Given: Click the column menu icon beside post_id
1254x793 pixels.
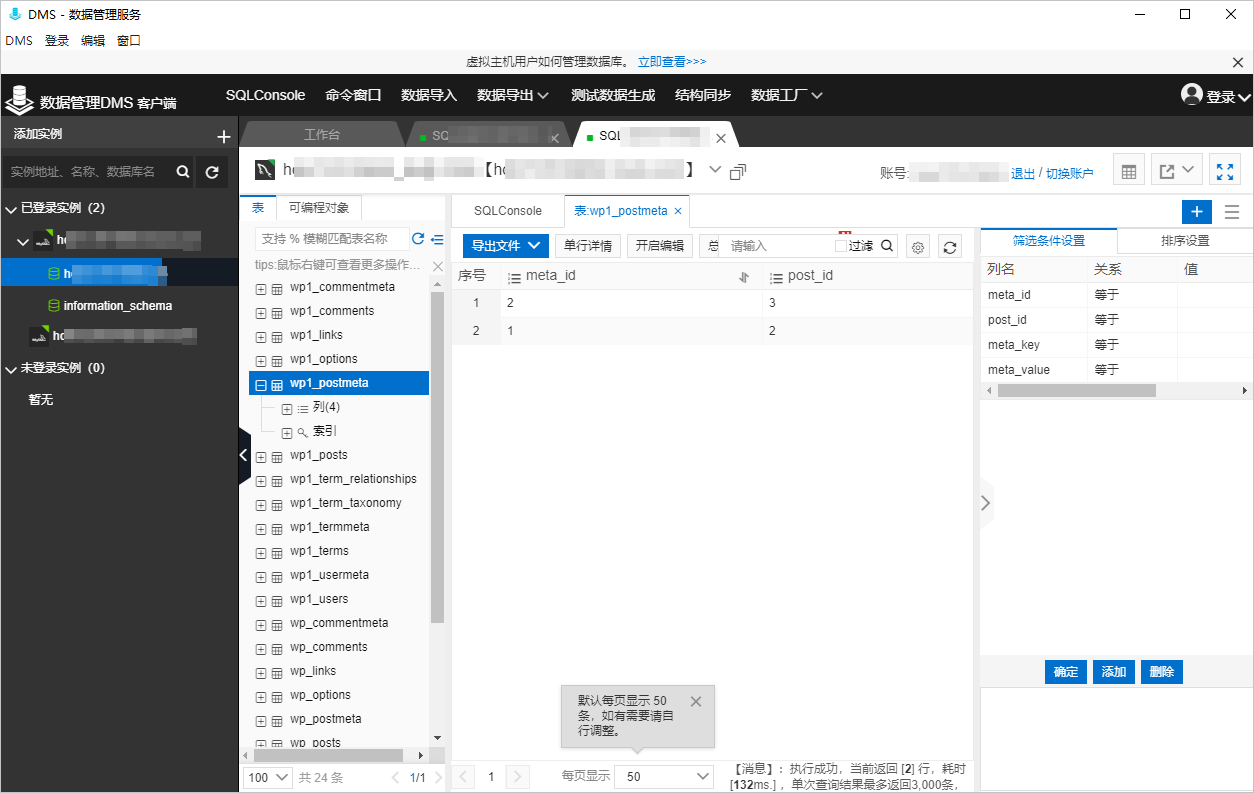Looking at the screenshot, I should [776, 277].
